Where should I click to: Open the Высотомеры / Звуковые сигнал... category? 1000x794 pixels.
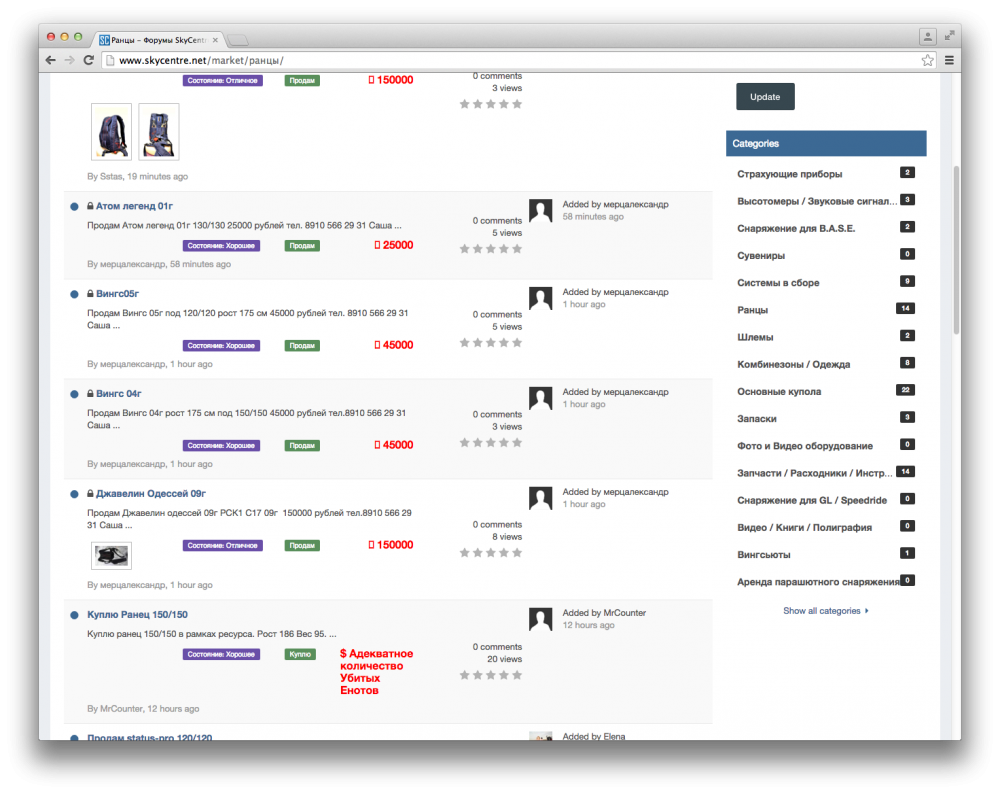coord(817,202)
